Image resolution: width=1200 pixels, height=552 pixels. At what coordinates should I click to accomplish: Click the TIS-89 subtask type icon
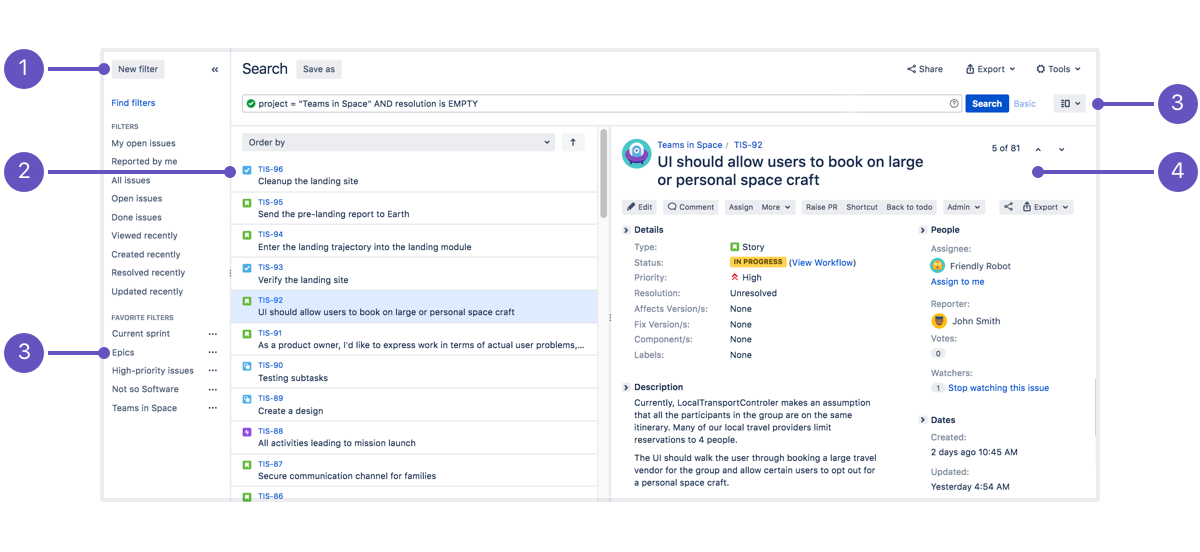click(x=247, y=399)
